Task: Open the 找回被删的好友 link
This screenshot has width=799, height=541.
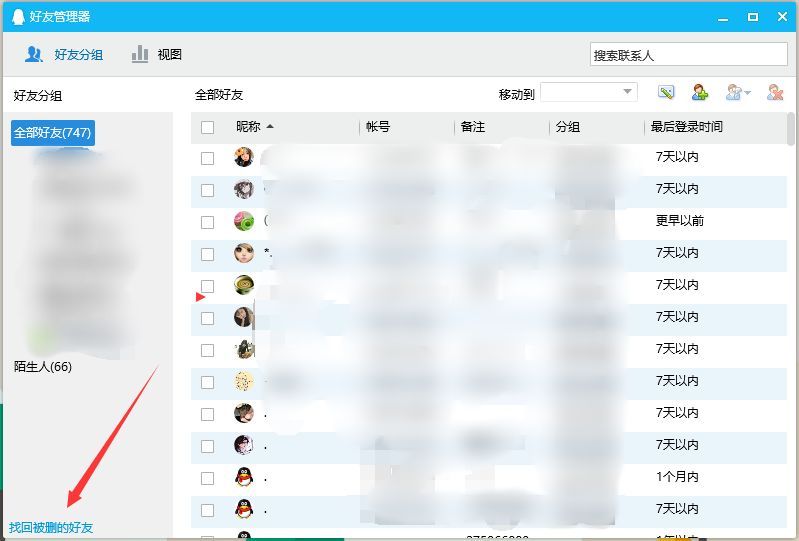Action: click(x=51, y=527)
